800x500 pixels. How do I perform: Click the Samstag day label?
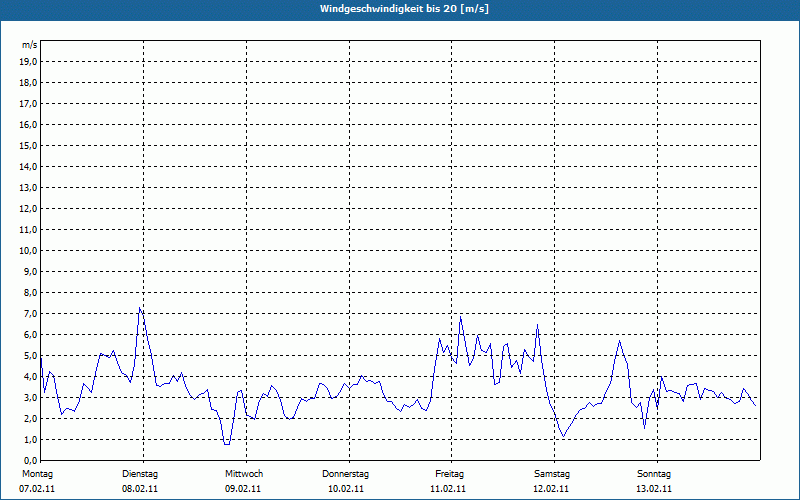point(552,474)
